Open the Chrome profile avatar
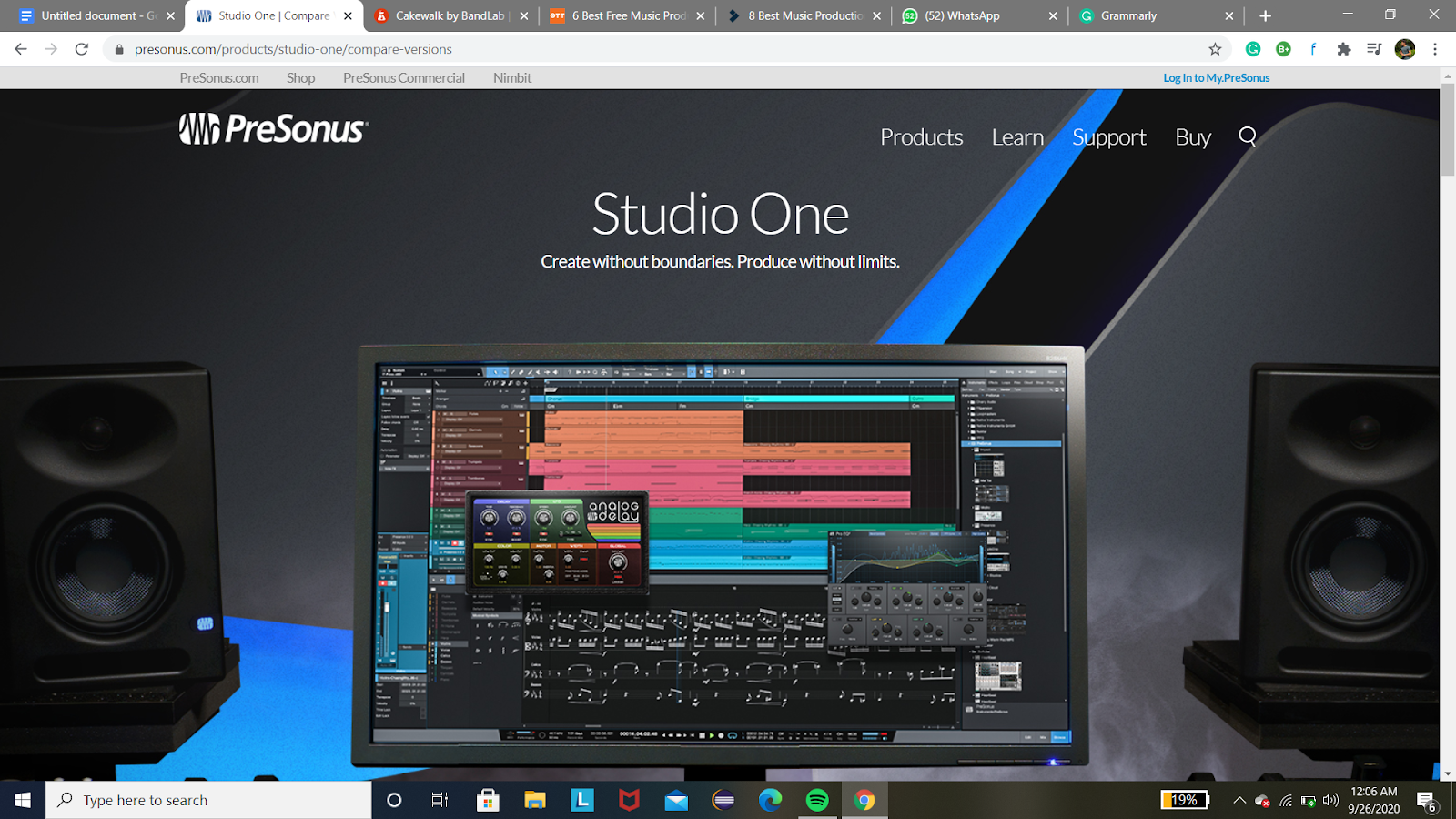Image resolution: width=1456 pixels, height=819 pixels. pos(1405,49)
